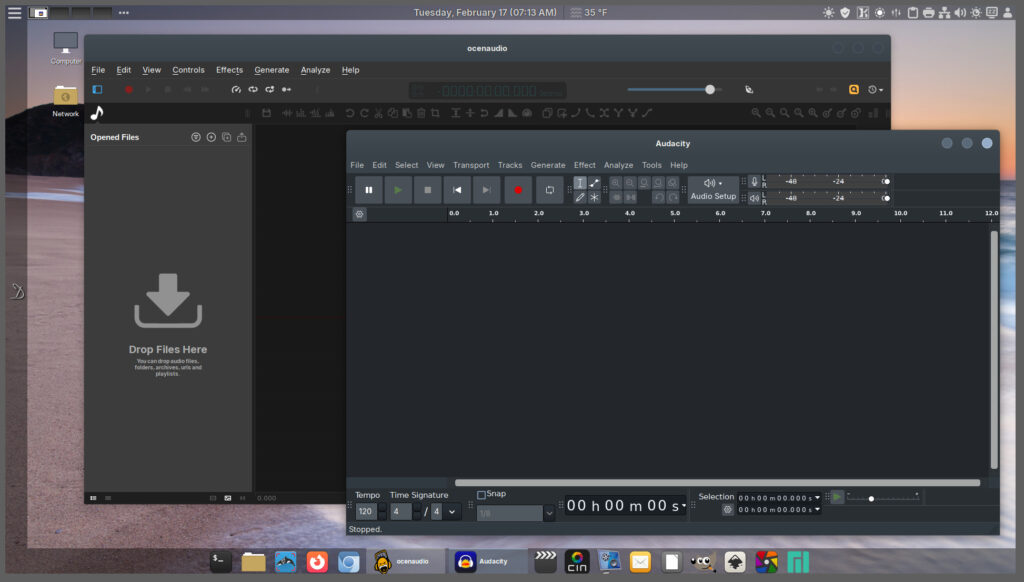Open Audacity's Transport menu
The width and height of the screenshot is (1024, 582).
[x=471, y=165]
